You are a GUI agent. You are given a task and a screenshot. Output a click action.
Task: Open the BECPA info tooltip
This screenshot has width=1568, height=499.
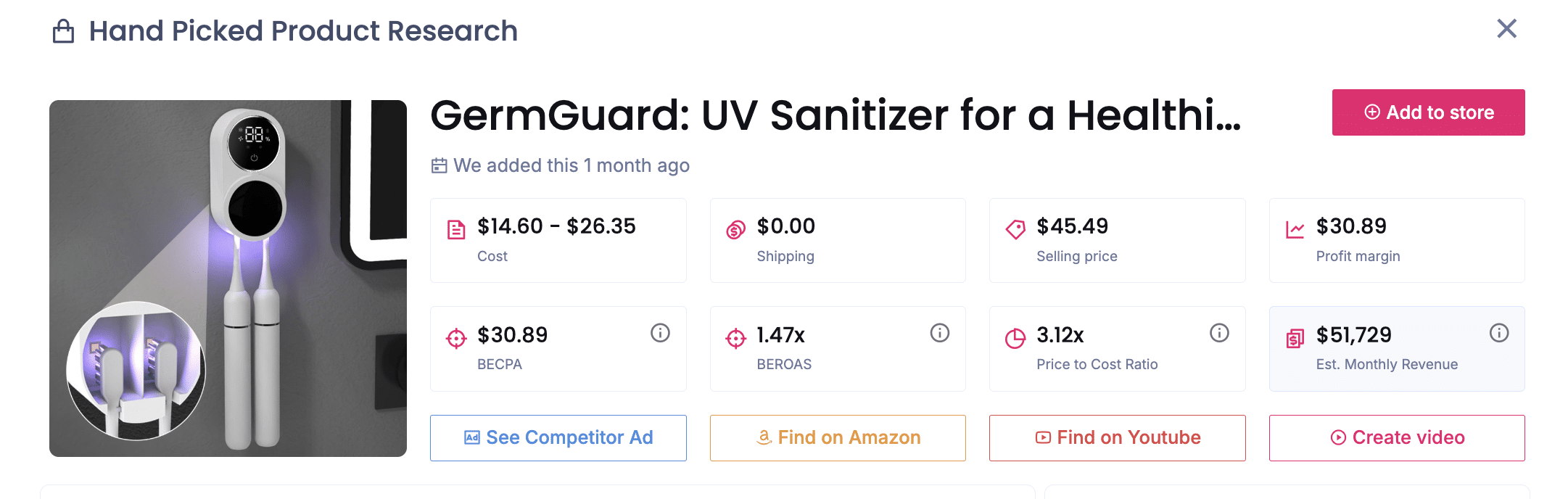point(660,333)
